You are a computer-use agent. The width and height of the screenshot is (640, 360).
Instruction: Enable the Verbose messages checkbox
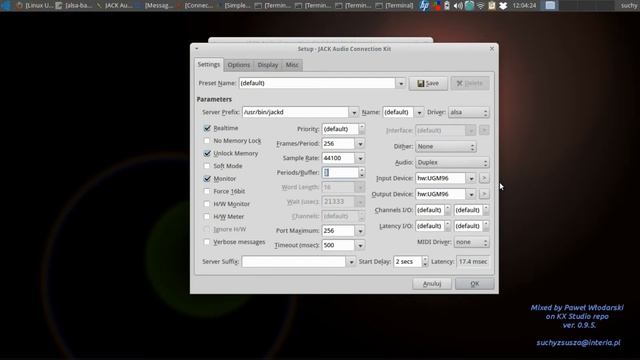207,242
